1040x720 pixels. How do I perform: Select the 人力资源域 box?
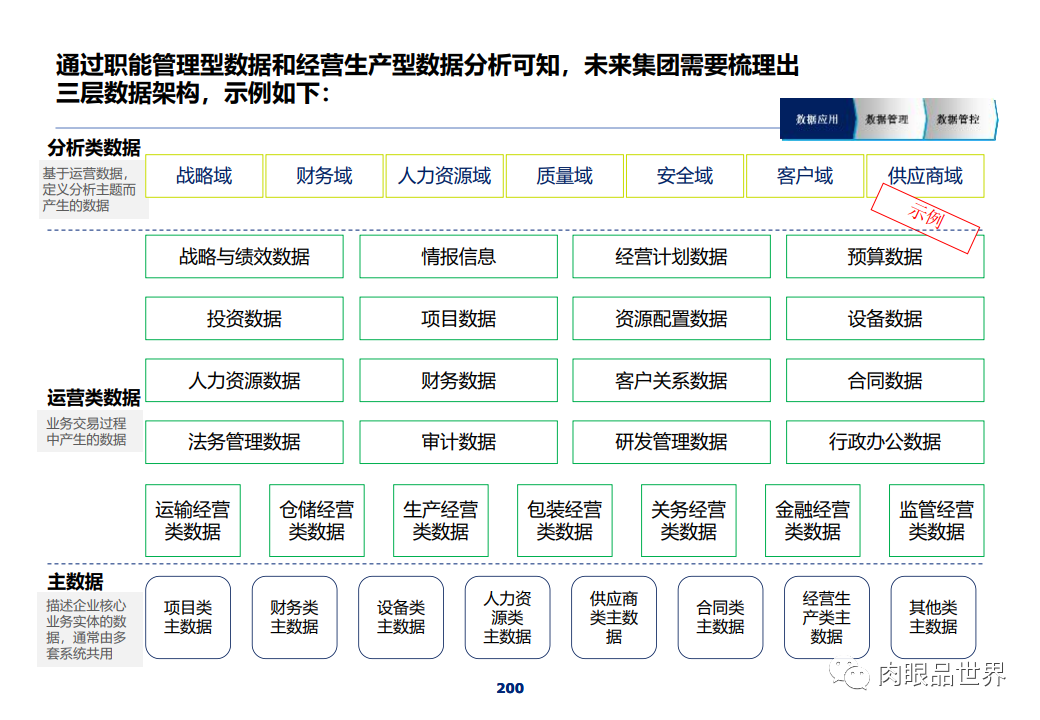(444, 176)
